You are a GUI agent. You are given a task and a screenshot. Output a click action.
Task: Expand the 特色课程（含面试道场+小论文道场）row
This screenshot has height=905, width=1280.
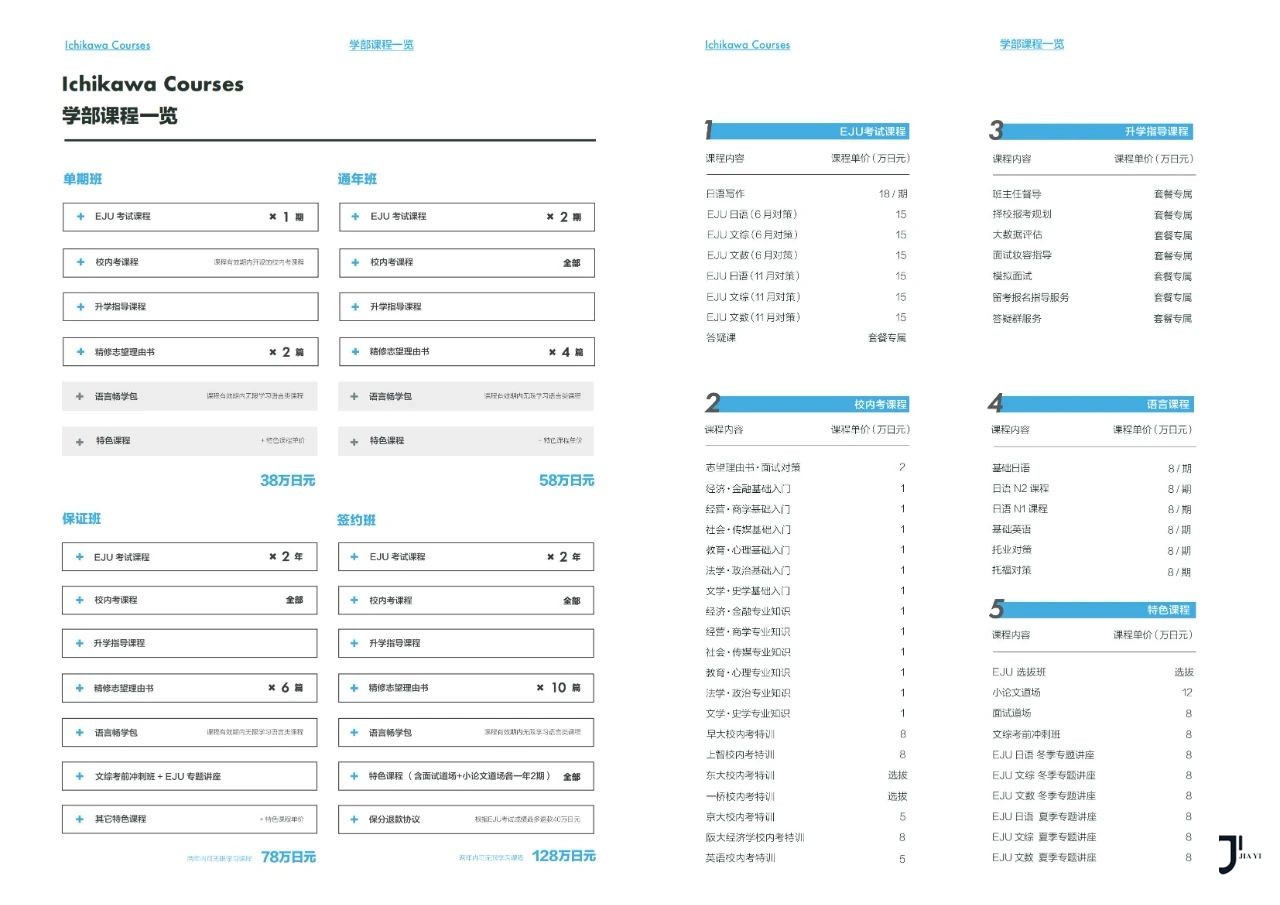point(466,776)
